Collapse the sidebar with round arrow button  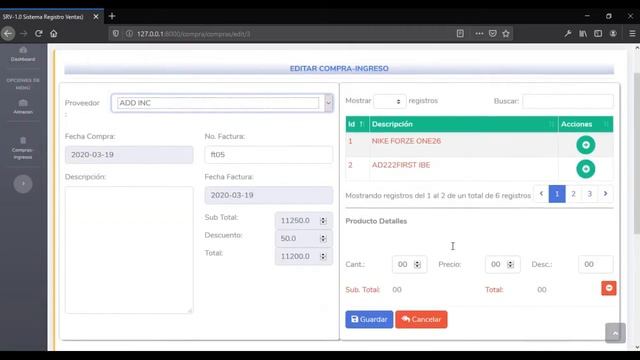23,184
